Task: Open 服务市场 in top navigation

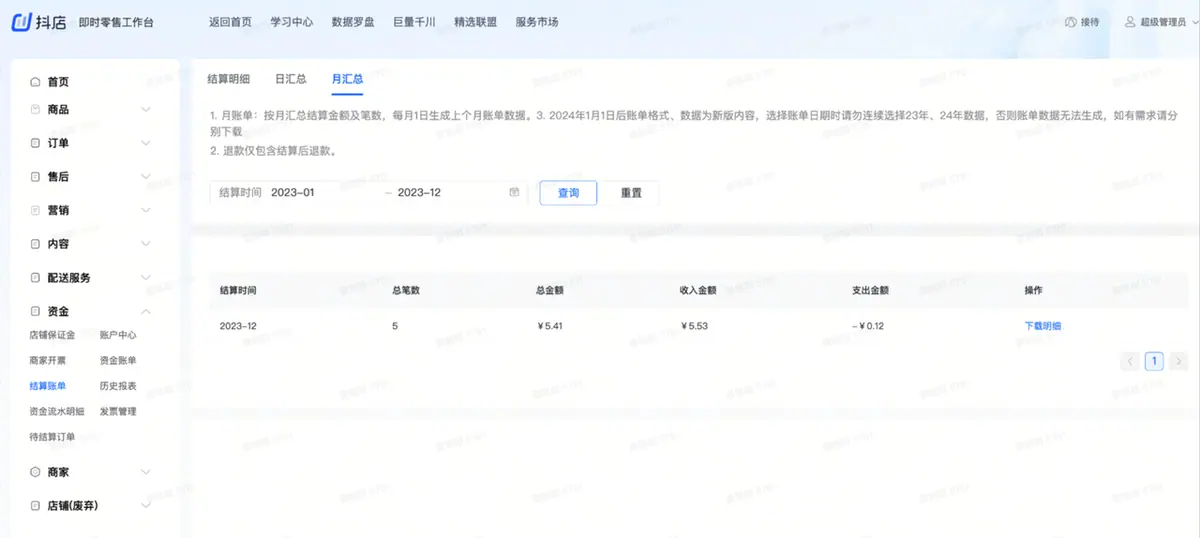Action: 537,22
